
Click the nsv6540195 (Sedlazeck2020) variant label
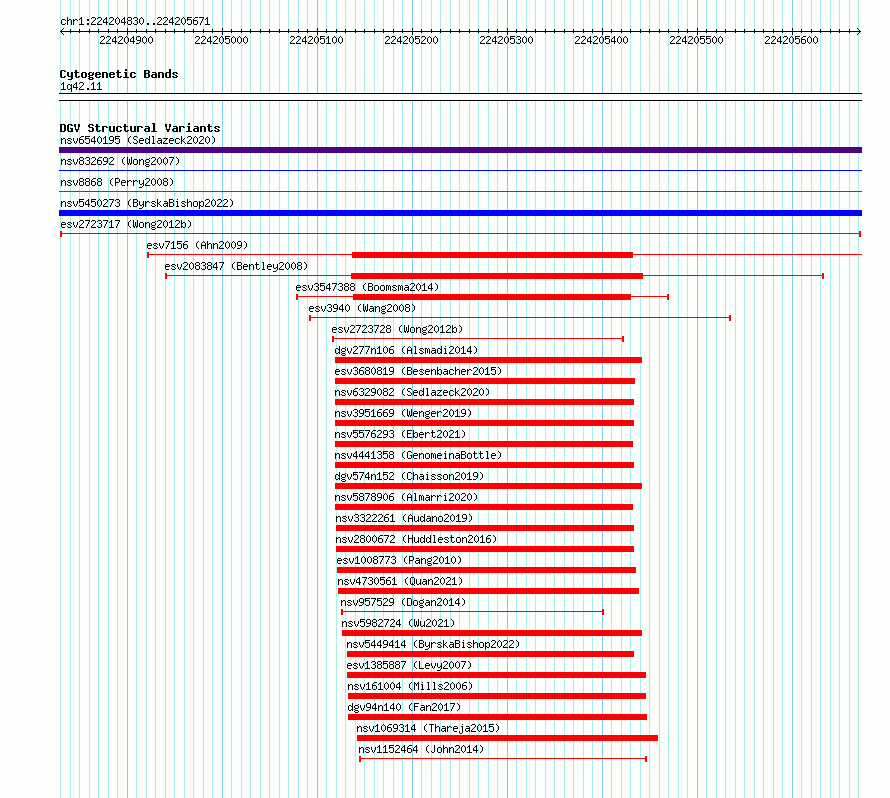[x=138, y=140]
